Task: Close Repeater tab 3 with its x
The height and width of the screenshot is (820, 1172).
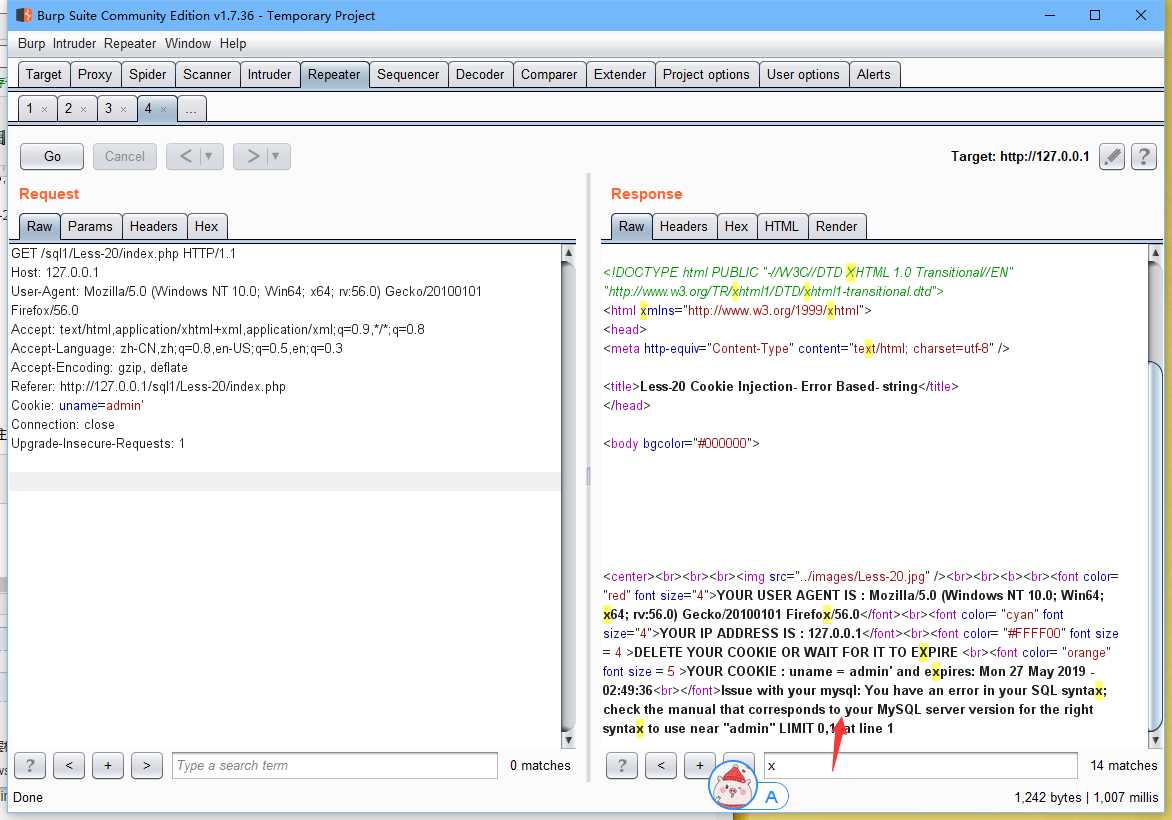Action: tap(124, 109)
